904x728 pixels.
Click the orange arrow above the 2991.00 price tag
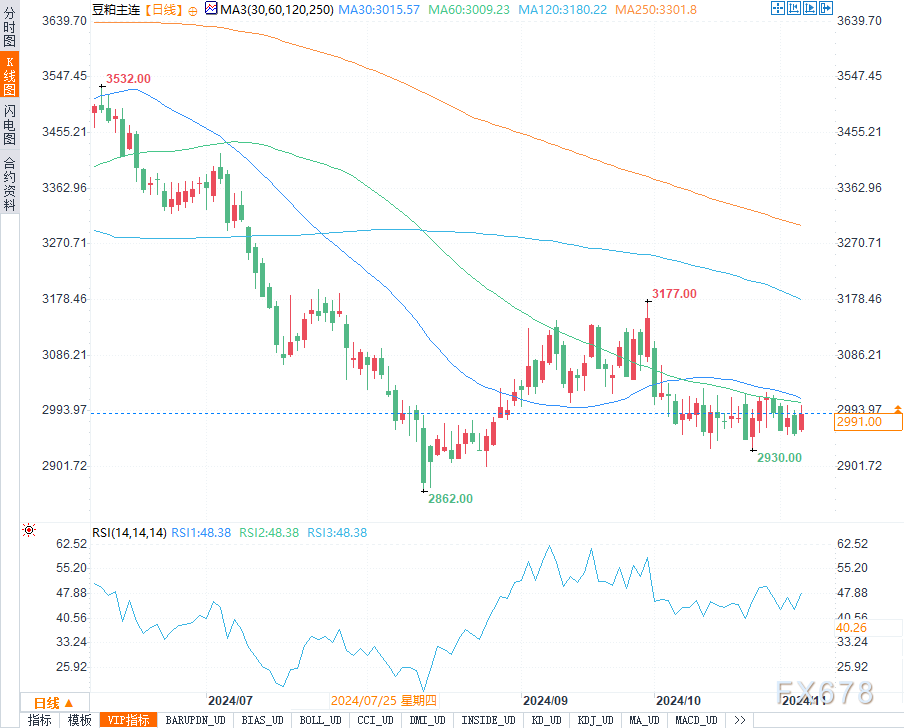point(897,409)
